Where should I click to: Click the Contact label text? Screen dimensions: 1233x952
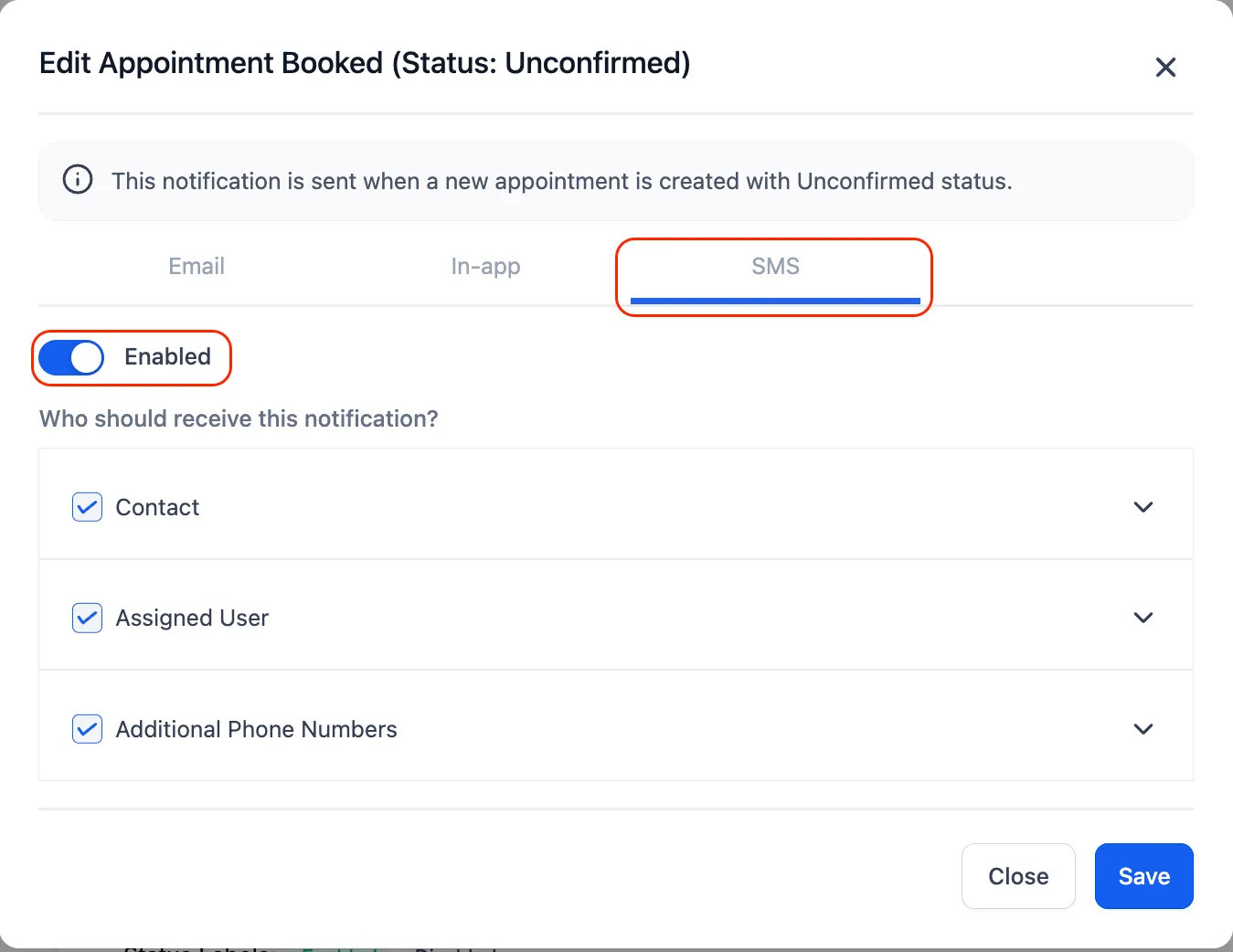pyautogui.click(x=157, y=507)
